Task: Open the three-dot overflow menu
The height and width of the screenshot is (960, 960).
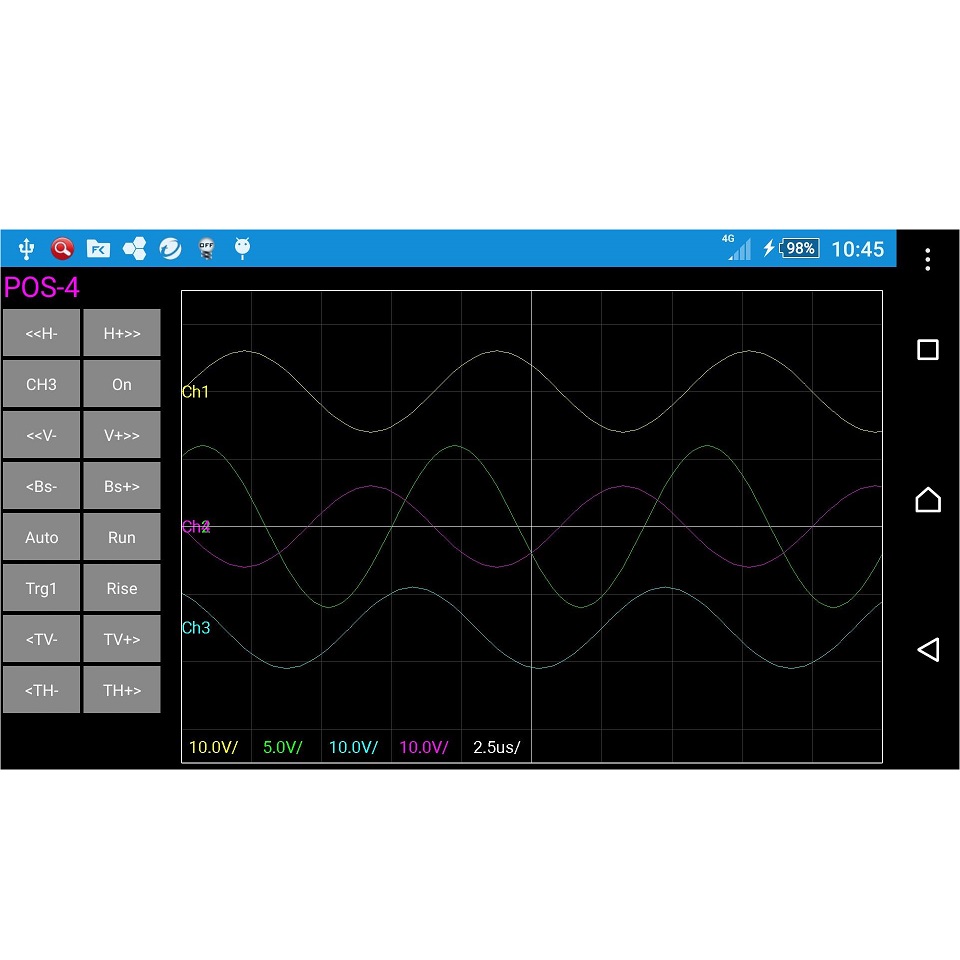Action: 927,259
